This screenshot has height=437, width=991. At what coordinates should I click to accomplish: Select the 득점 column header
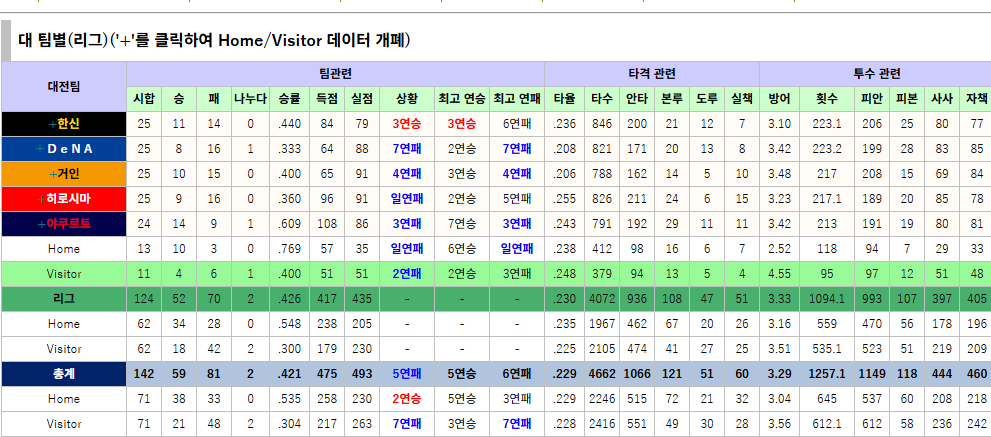coord(327,99)
